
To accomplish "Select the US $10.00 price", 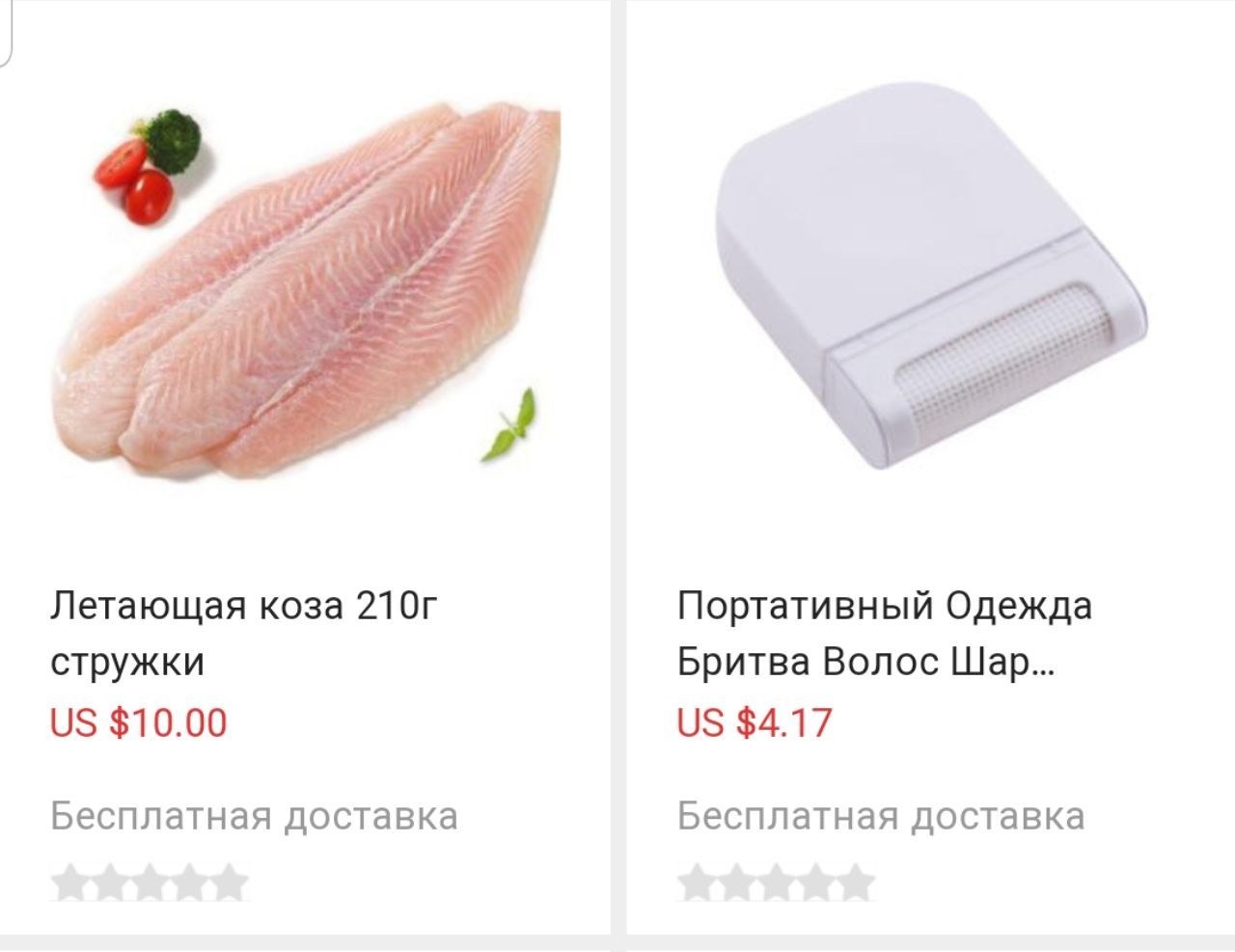I will click(x=139, y=721).
